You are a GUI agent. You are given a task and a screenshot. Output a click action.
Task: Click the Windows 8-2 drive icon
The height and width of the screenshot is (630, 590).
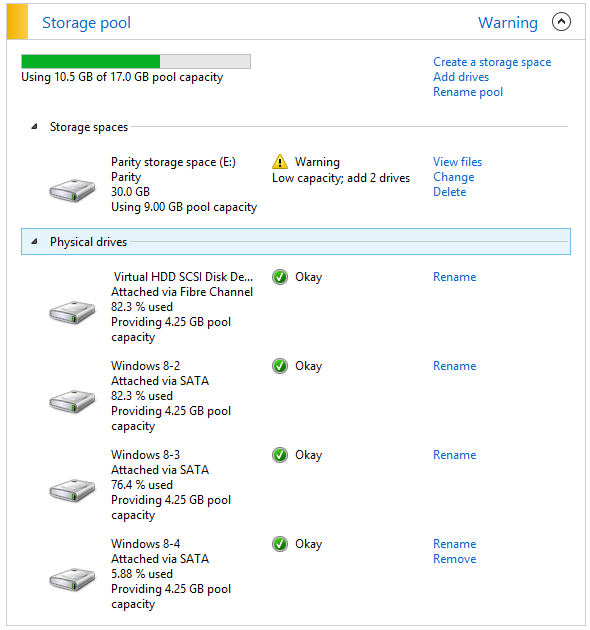tap(72, 401)
